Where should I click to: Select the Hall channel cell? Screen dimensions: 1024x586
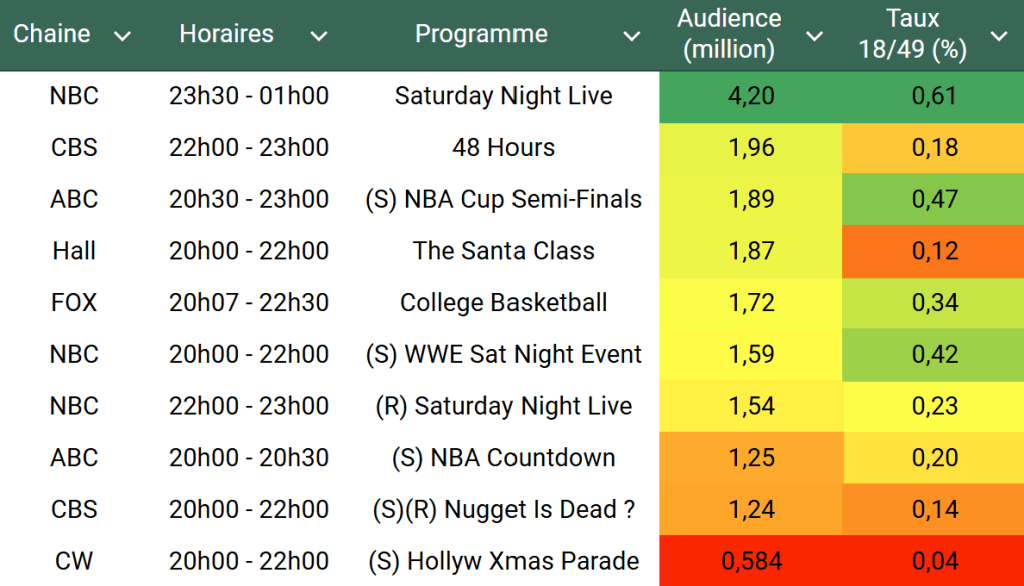click(74, 251)
